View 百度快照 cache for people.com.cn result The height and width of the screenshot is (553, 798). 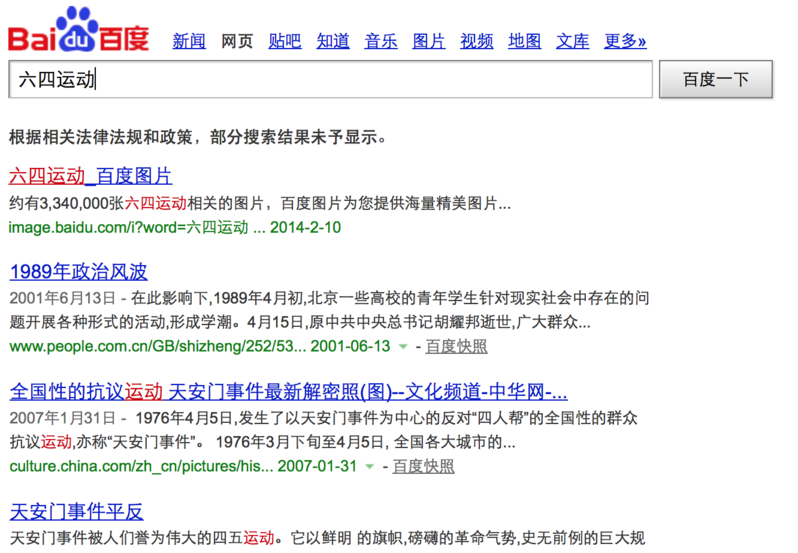[456, 346]
